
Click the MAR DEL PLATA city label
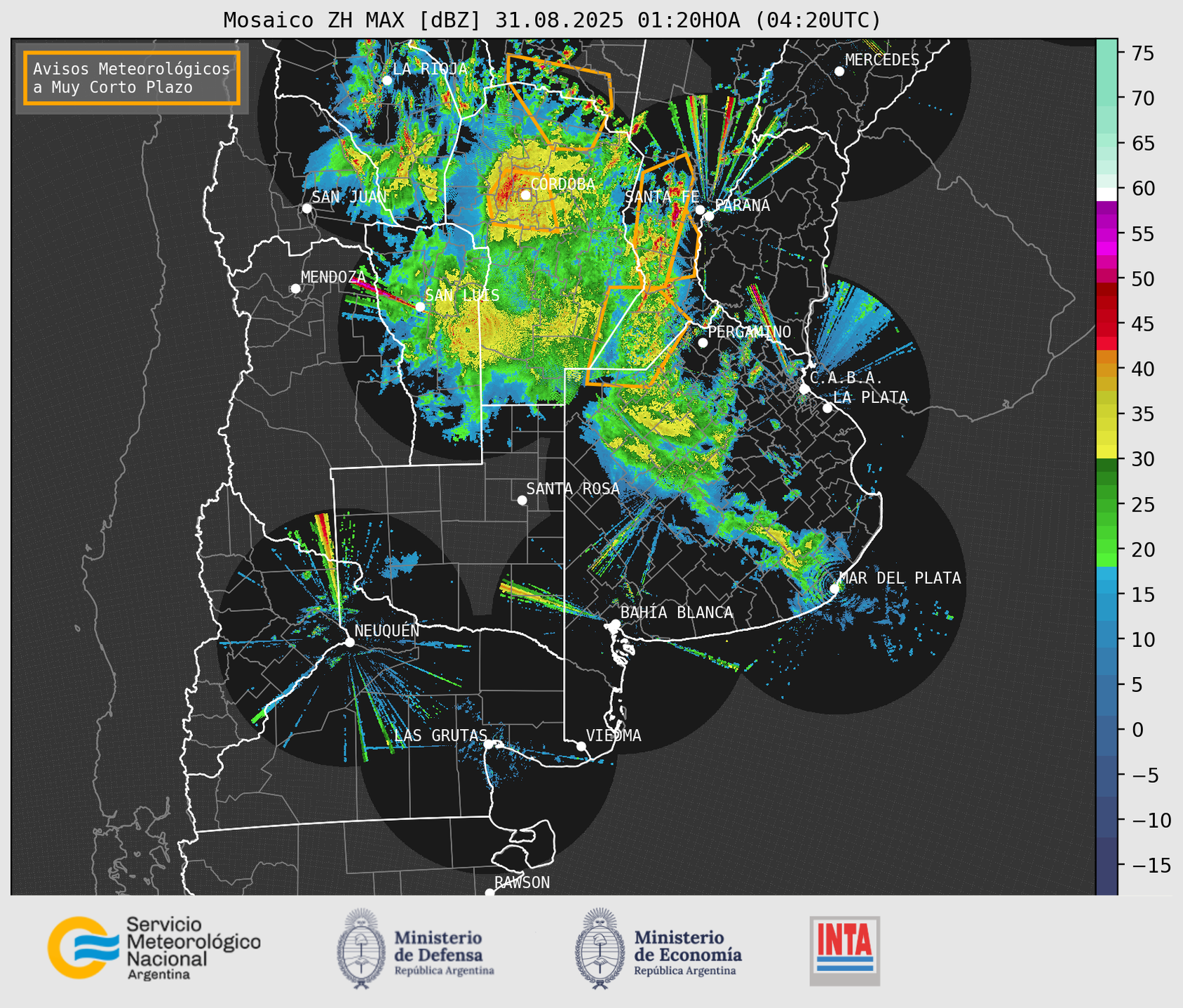[x=900, y=578]
